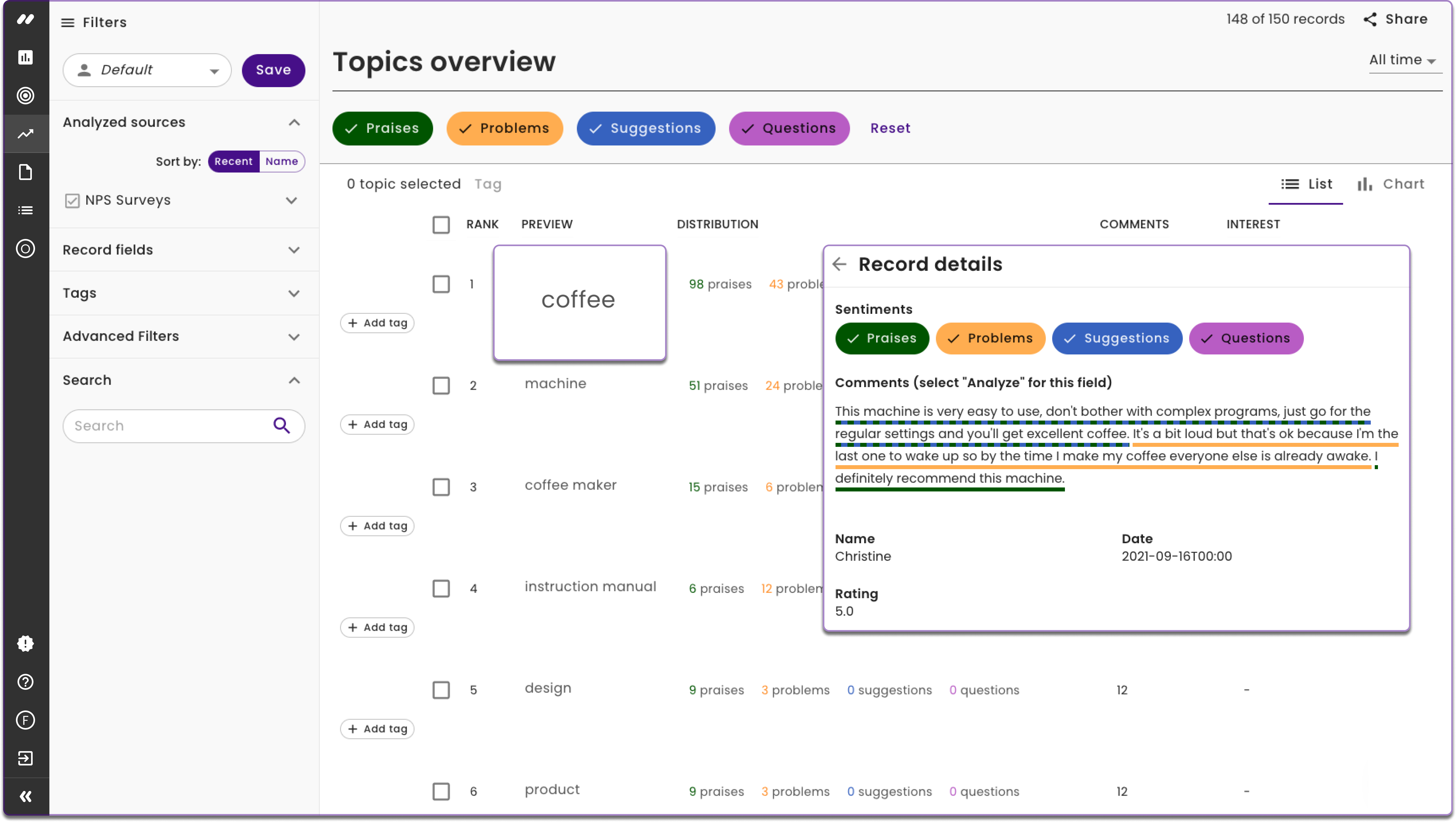Toggle Questions sentiment in Record details

click(1246, 339)
